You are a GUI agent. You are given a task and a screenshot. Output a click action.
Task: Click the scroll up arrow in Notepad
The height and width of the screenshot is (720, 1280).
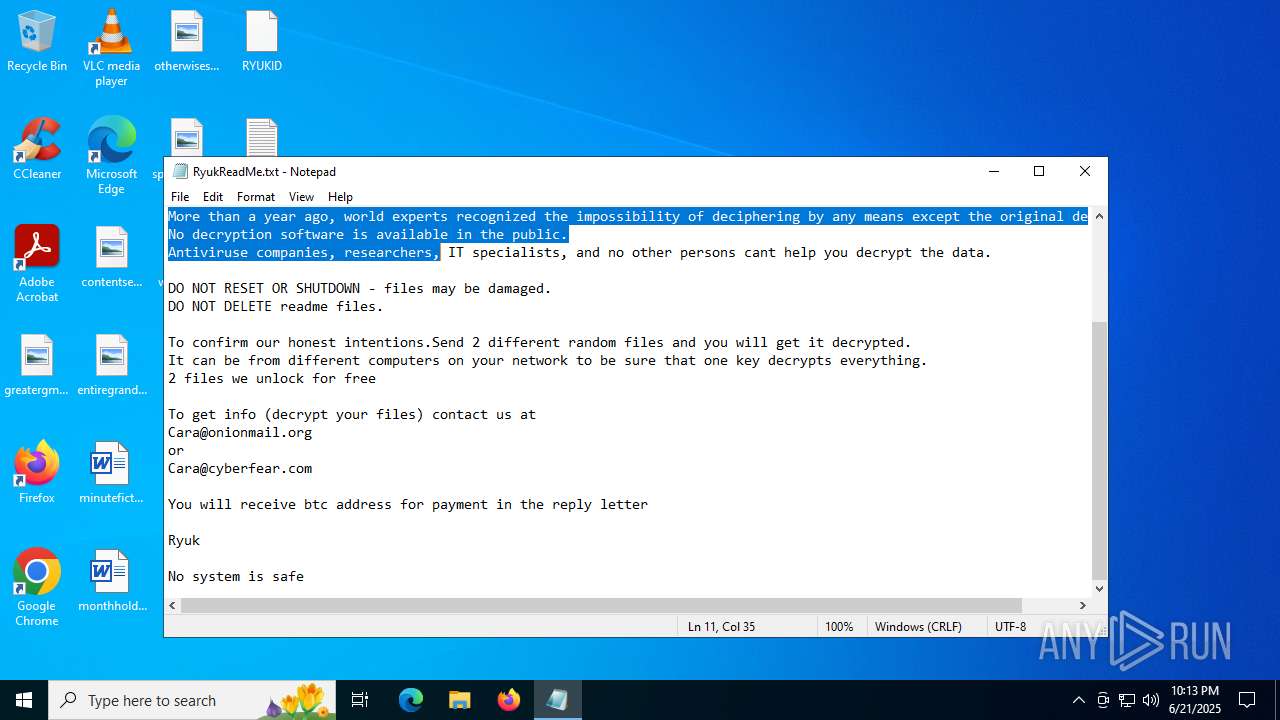point(1099,216)
